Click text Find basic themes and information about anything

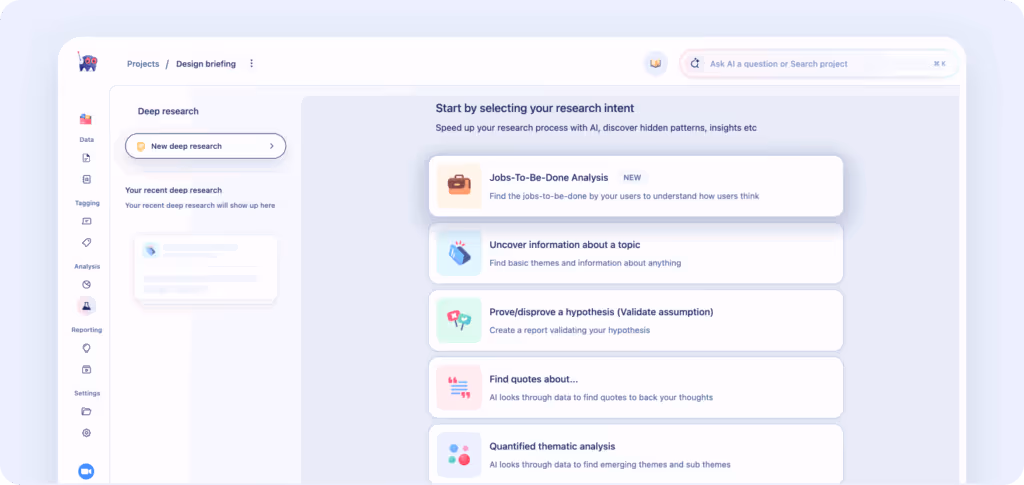(x=585, y=263)
